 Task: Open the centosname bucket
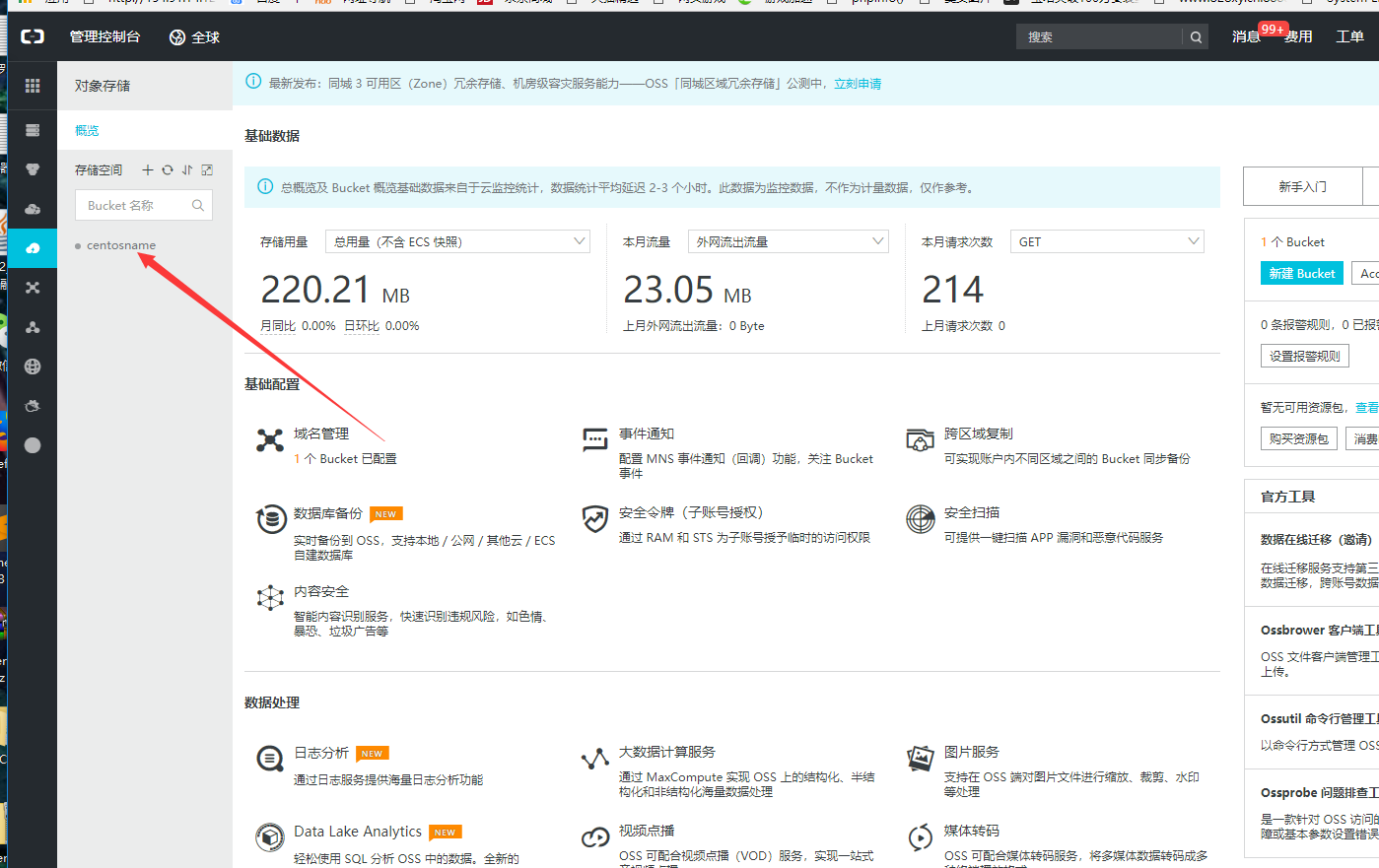121,245
